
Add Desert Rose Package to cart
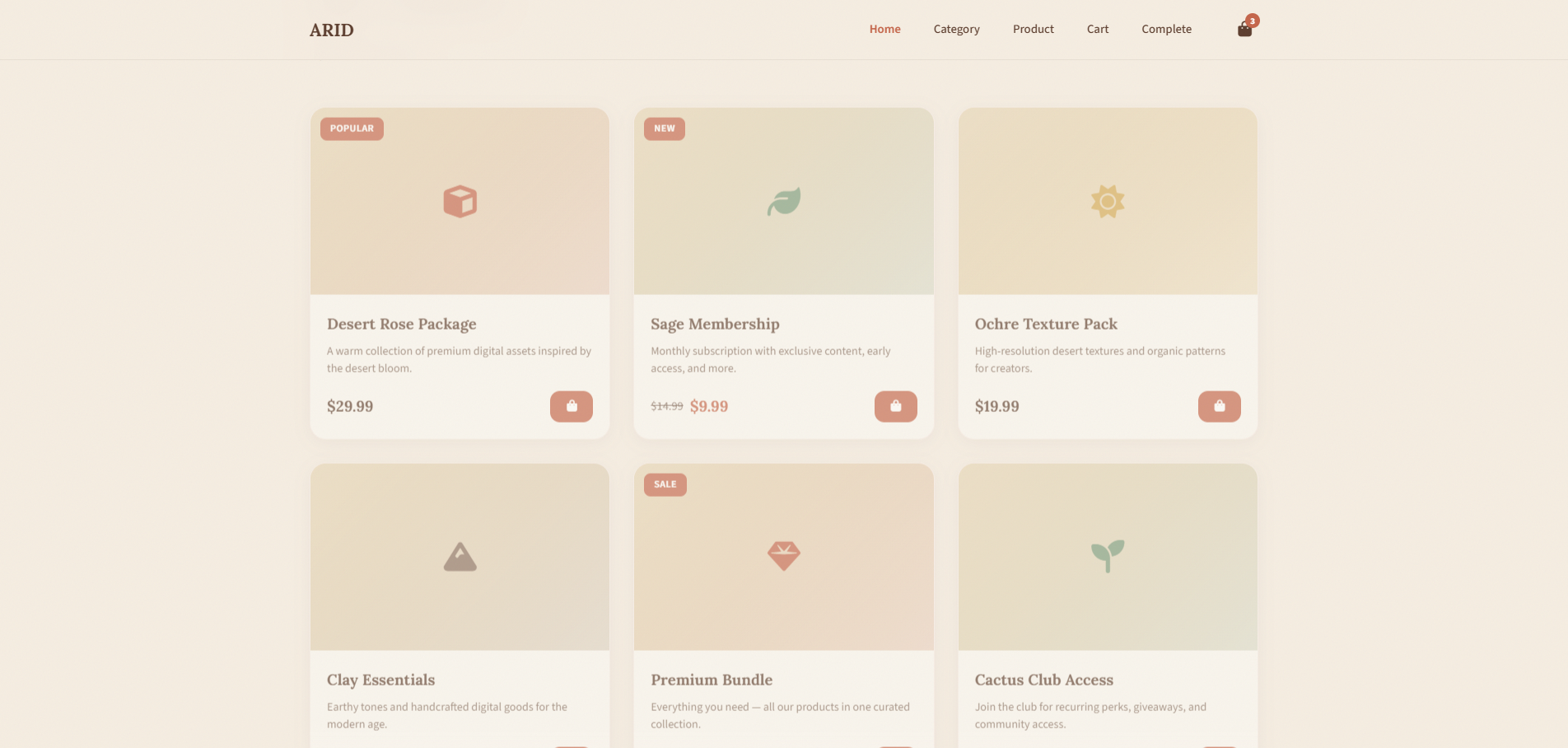coord(572,406)
